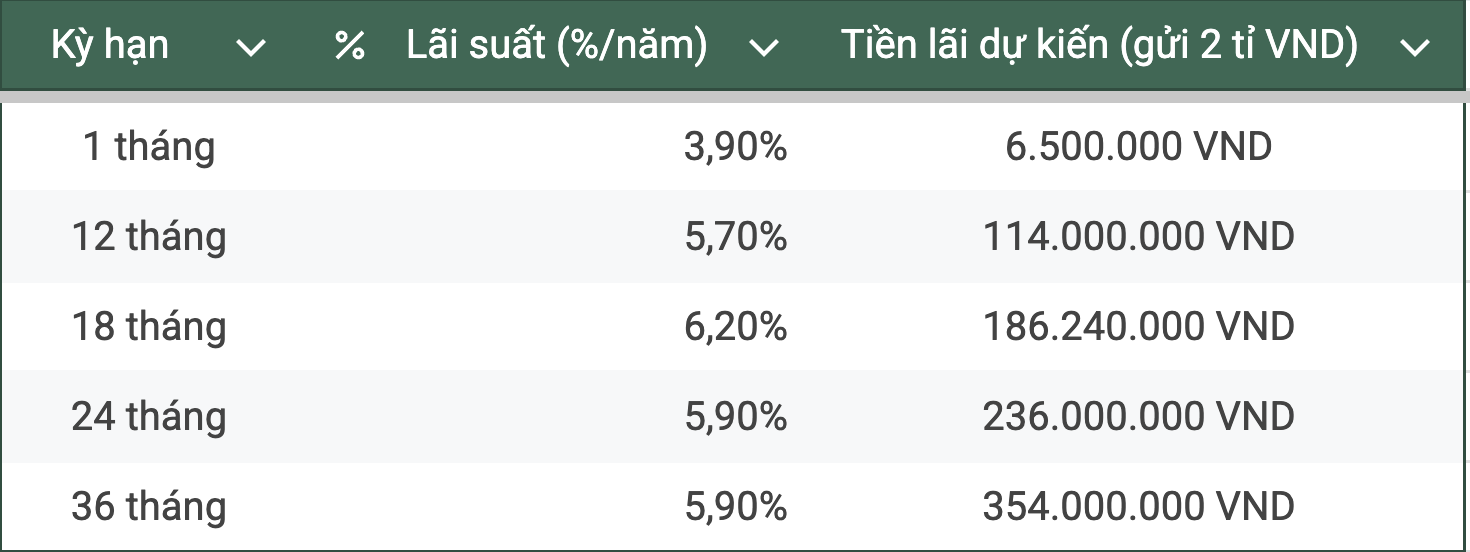Select the 6.500.000 VND cell
The height and width of the screenshot is (552, 1470).
click(x=1138, y=147)
